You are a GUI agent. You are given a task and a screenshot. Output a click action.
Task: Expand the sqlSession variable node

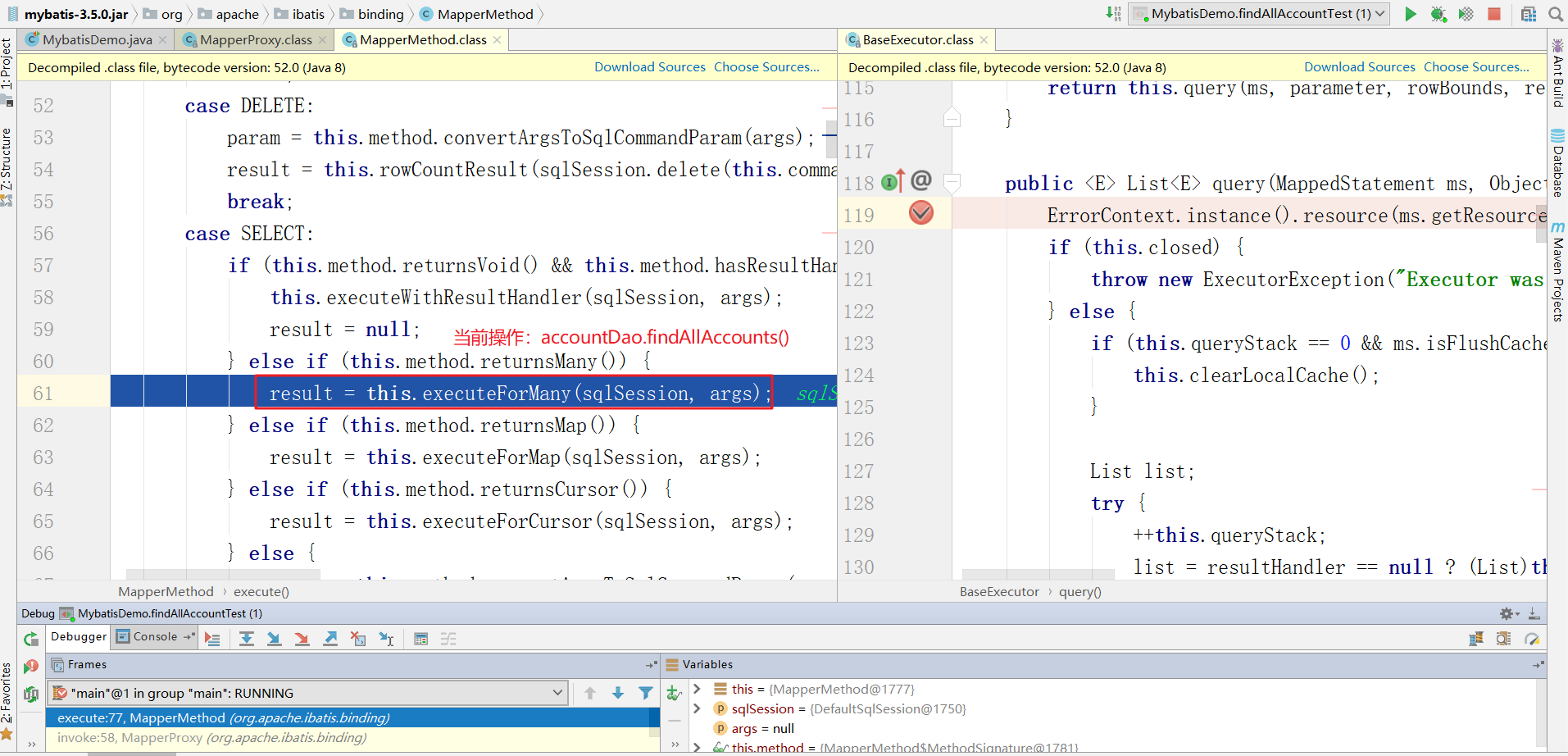[697, 708]
